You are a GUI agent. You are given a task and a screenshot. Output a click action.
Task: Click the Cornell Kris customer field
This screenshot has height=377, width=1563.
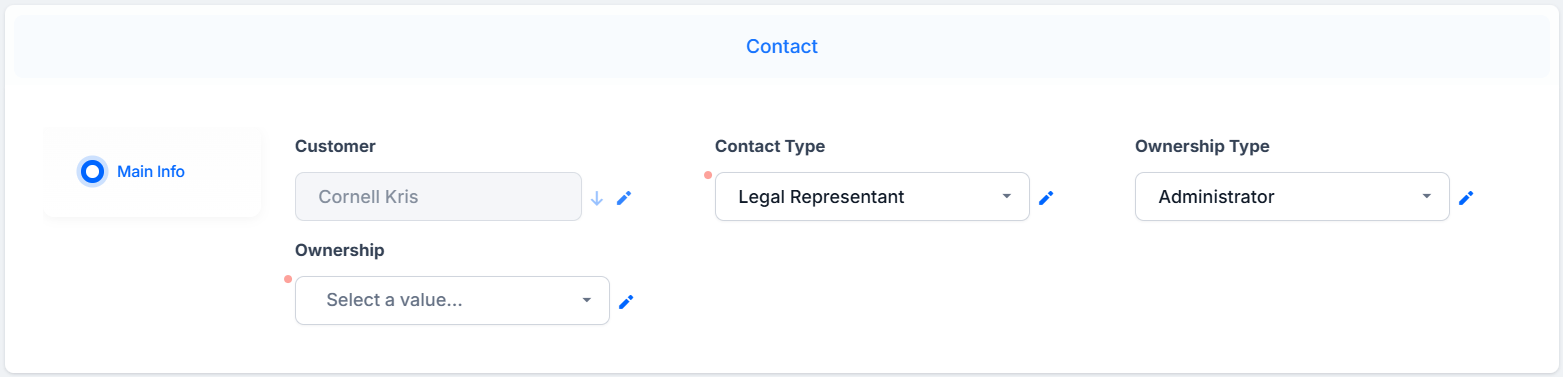[438, 197]
